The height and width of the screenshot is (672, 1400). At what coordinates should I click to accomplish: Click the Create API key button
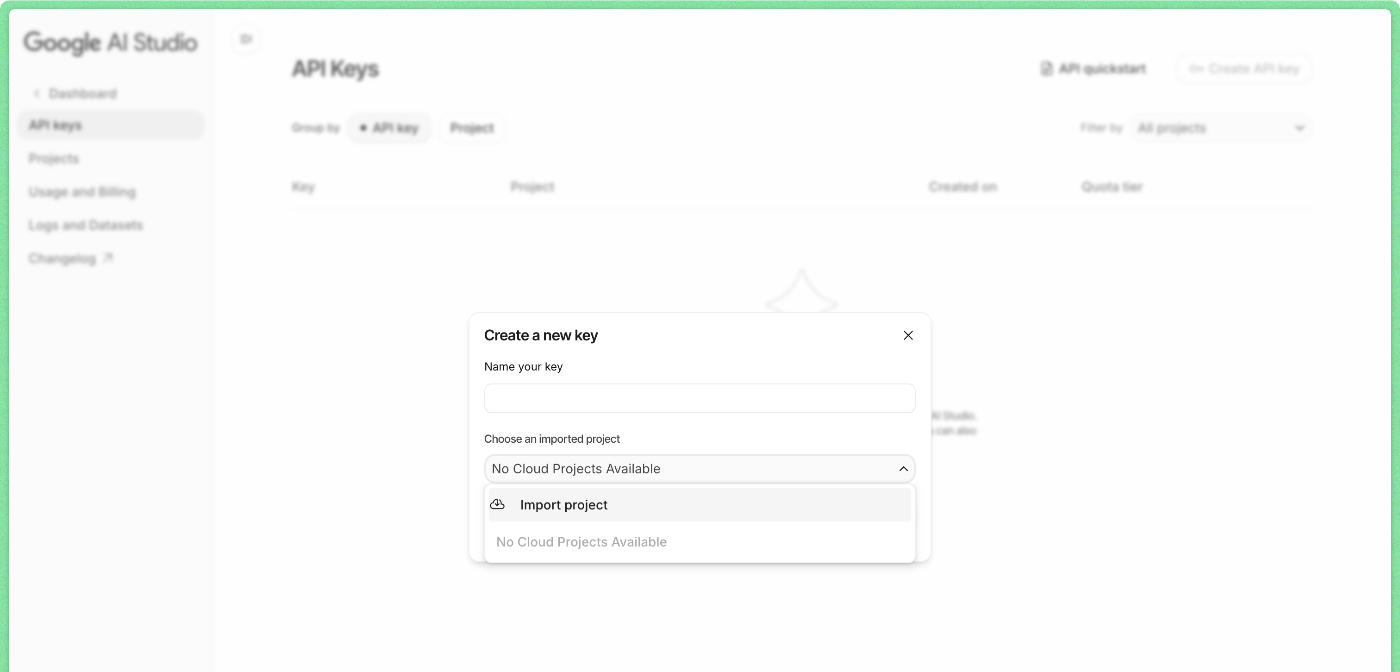[1244, 69]
